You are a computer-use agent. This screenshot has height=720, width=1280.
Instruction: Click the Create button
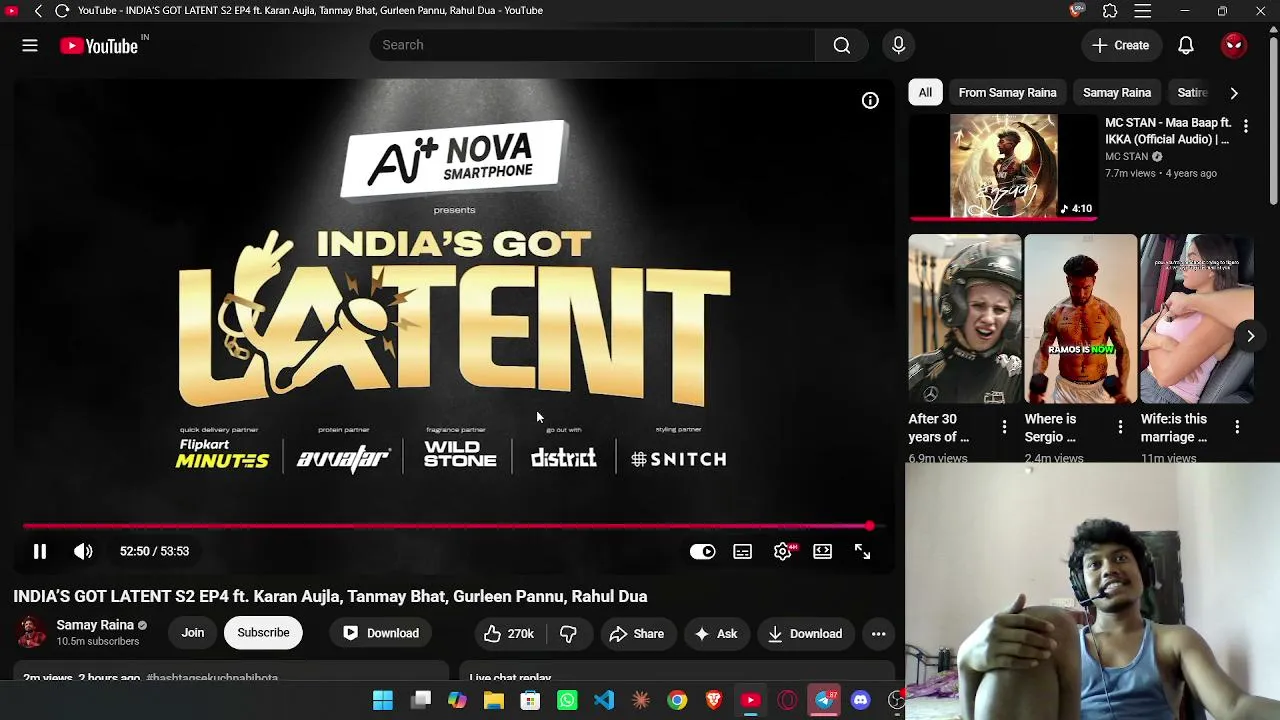coord(1121,45)
